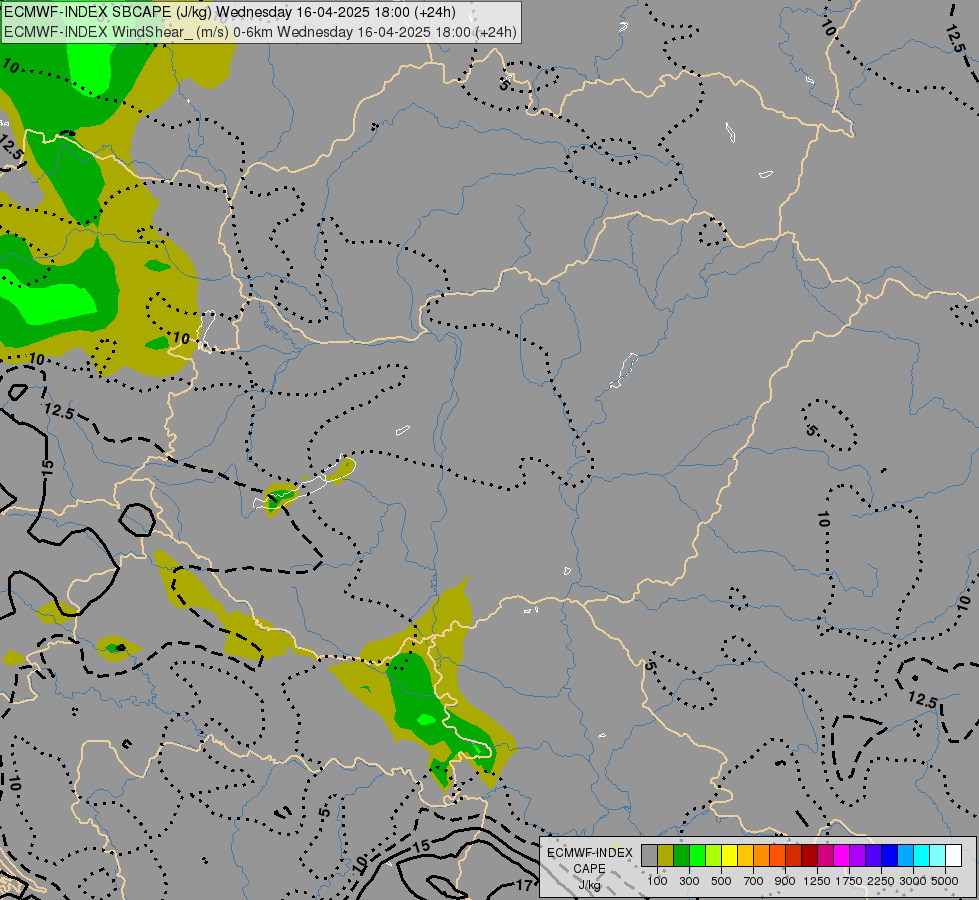
Task: Click the legend label '1250'
Action: coord(817,881)
